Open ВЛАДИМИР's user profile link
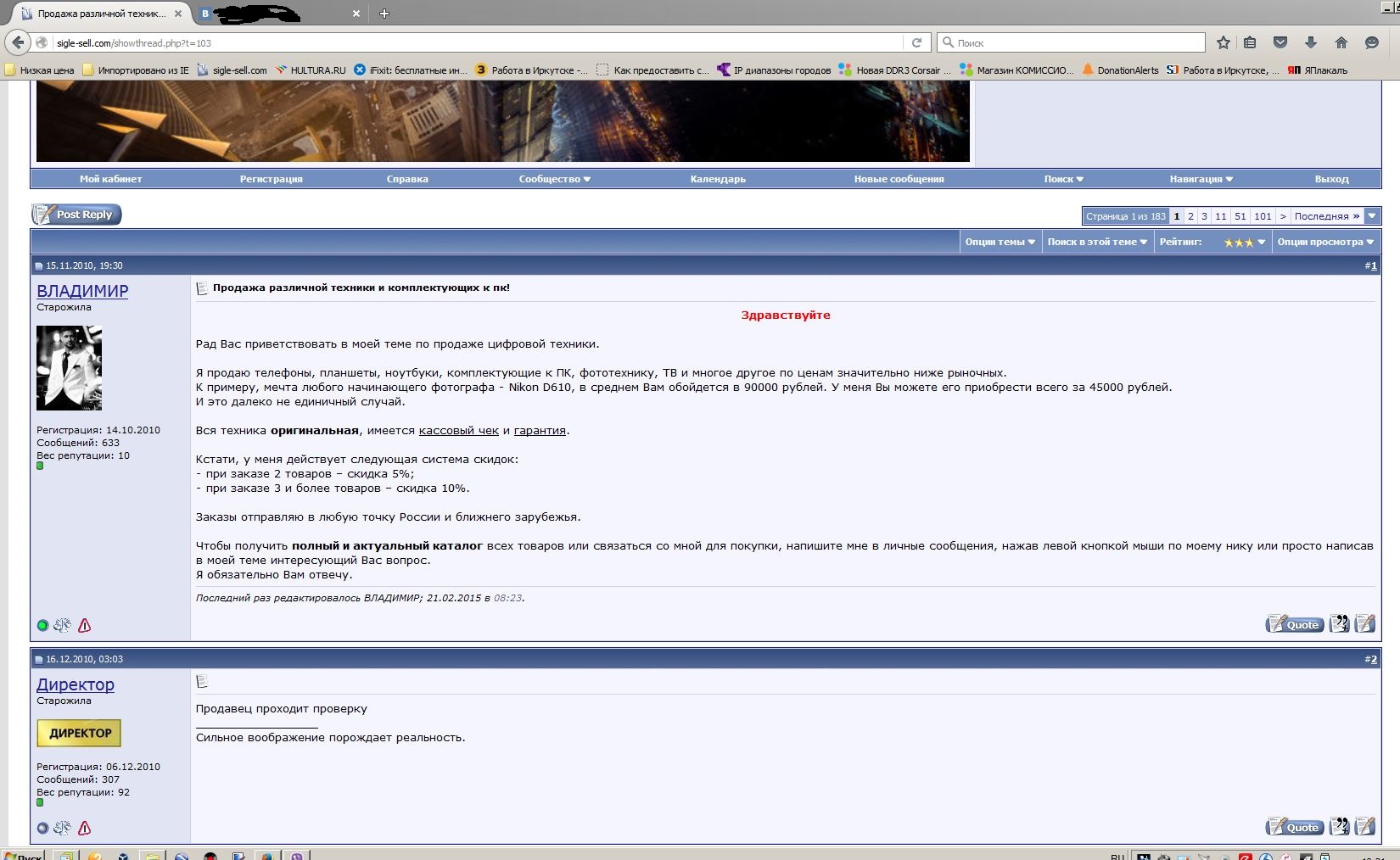Screen dimensions: 1400x860 [82, 291]
